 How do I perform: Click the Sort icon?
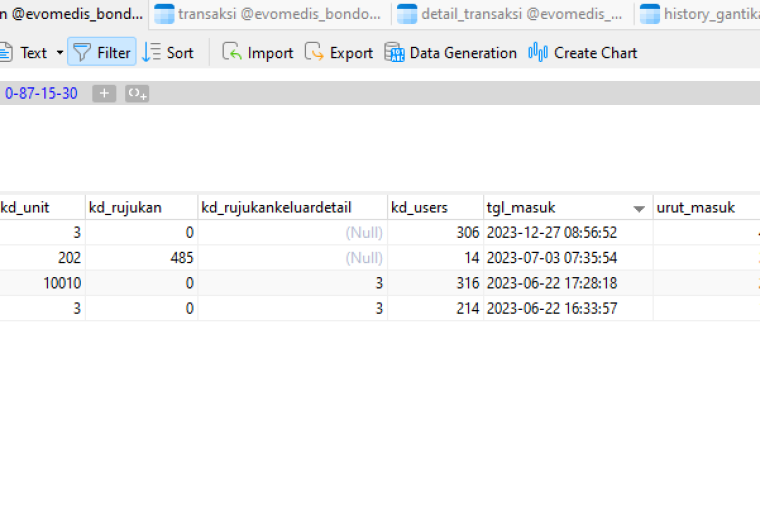pos(151,52)
